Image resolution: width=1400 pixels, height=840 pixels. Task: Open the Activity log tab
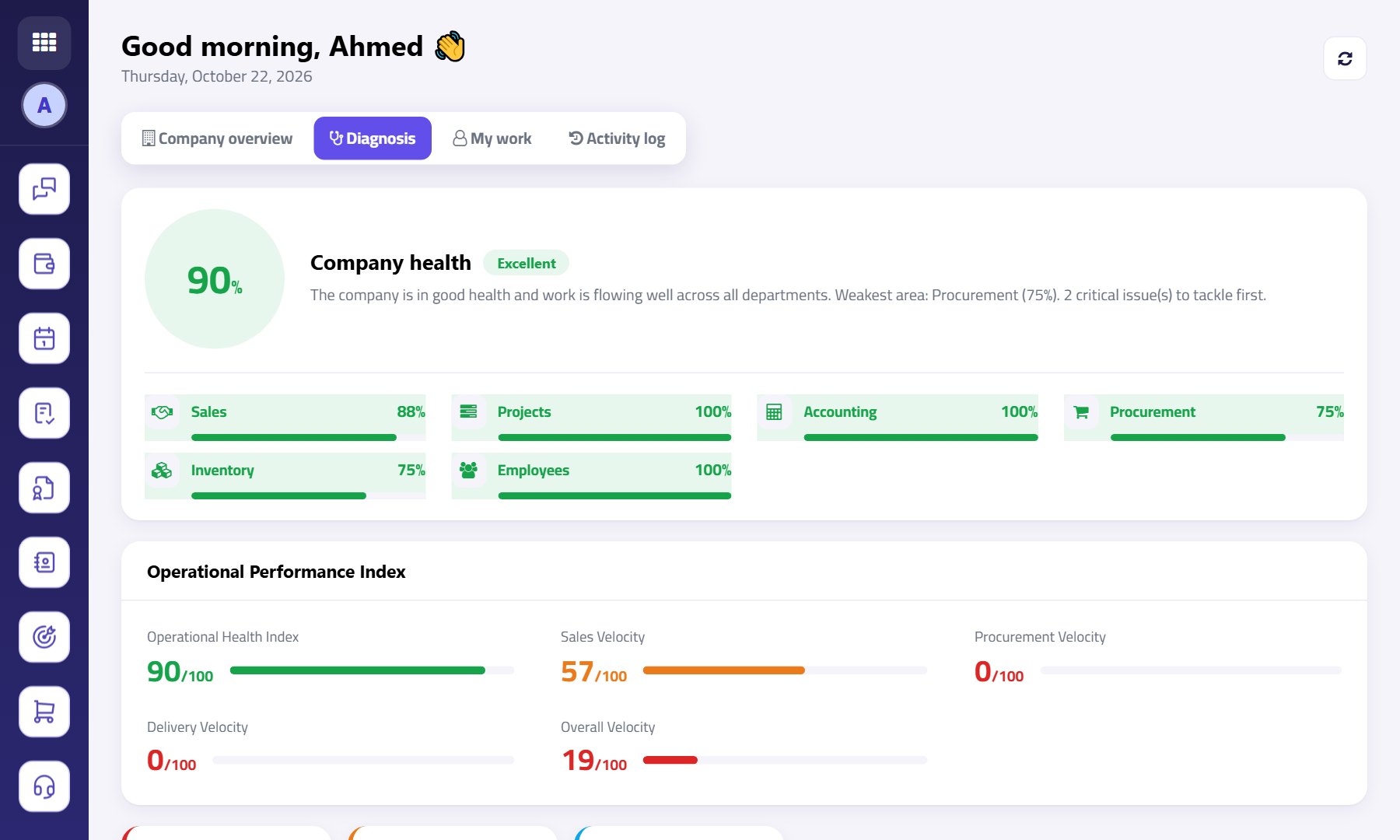617,138
